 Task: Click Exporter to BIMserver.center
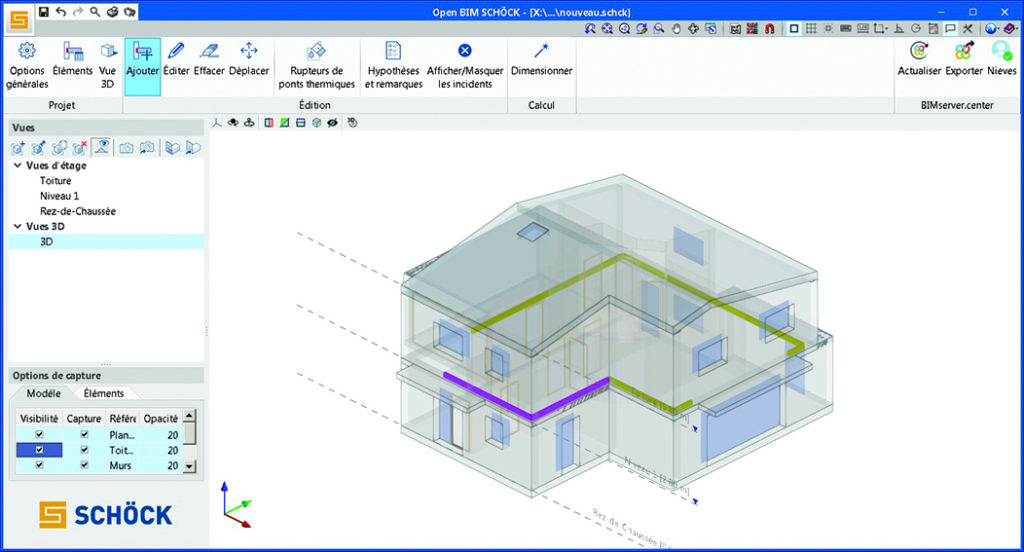pyautogui.click(x=964, y=59)
